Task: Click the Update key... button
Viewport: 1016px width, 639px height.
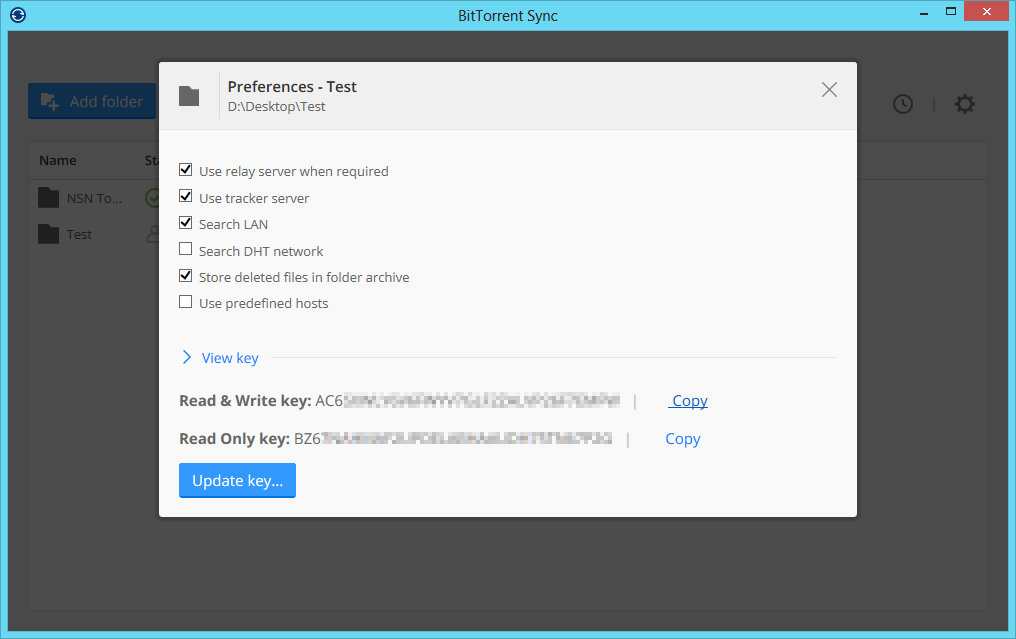Action: tap(237, 480)
